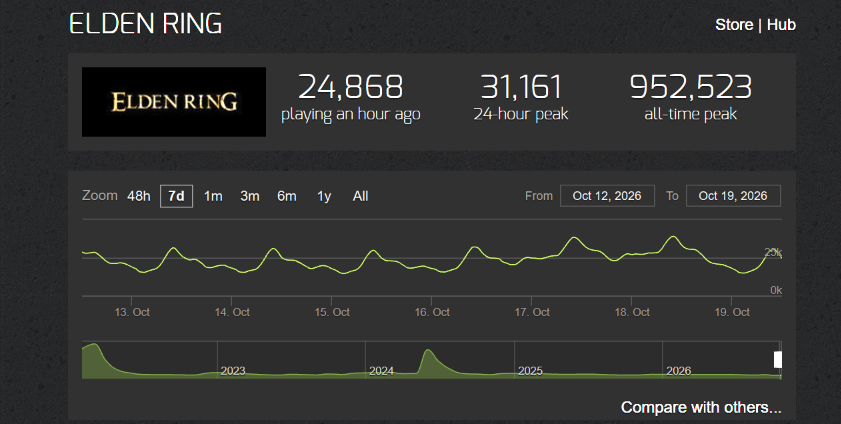841x424 pixels.
Task: Open the Store link
Action: pos(734,25)
